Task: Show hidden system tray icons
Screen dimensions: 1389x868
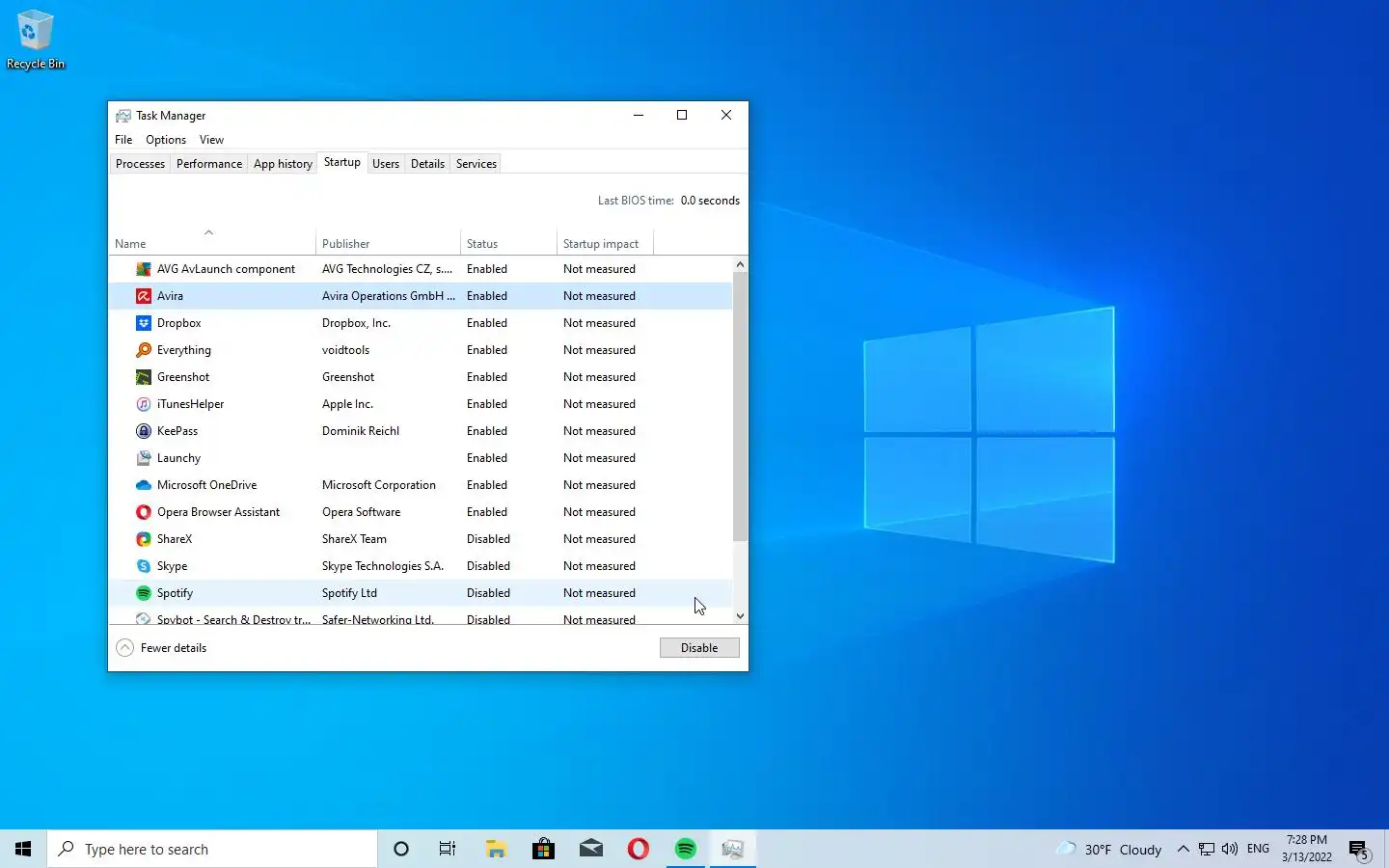Action: coord(1184,849)
